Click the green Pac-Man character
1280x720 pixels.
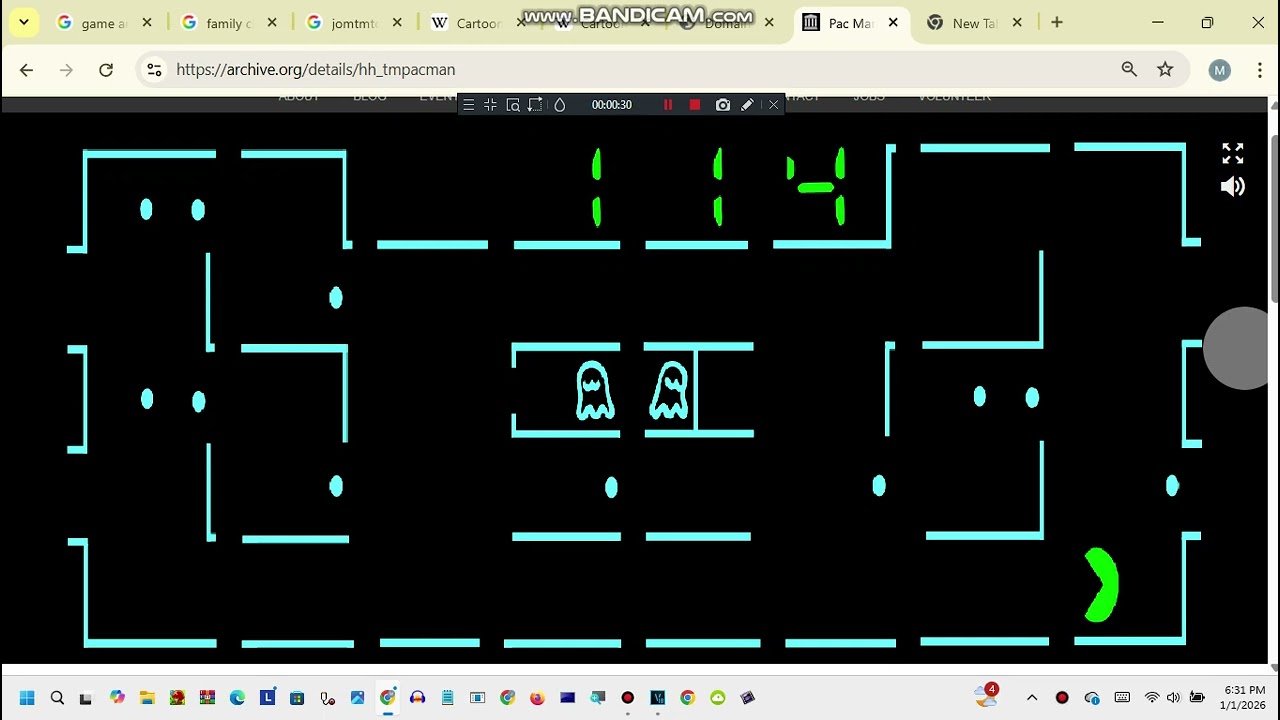click(x=1101, y=585)
